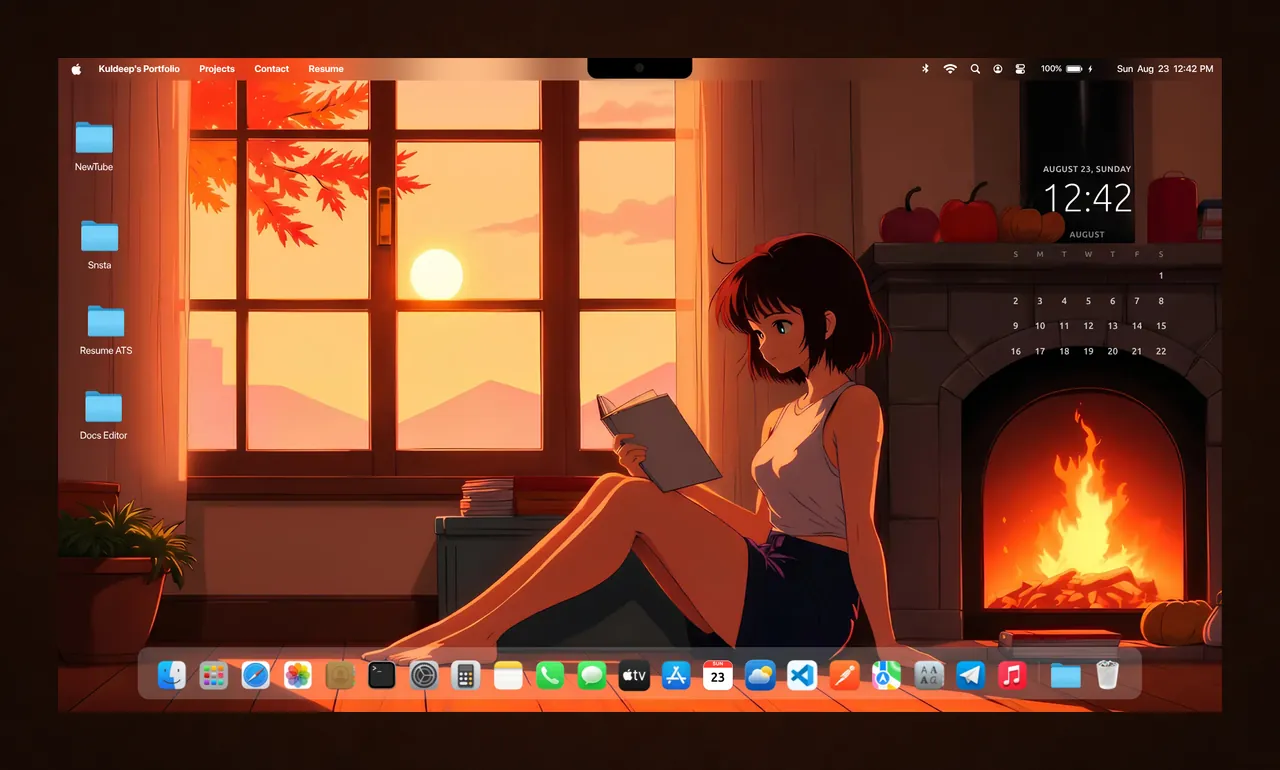Open the Projects menu
Screen dimensions: 1280x770
[217, 69]
